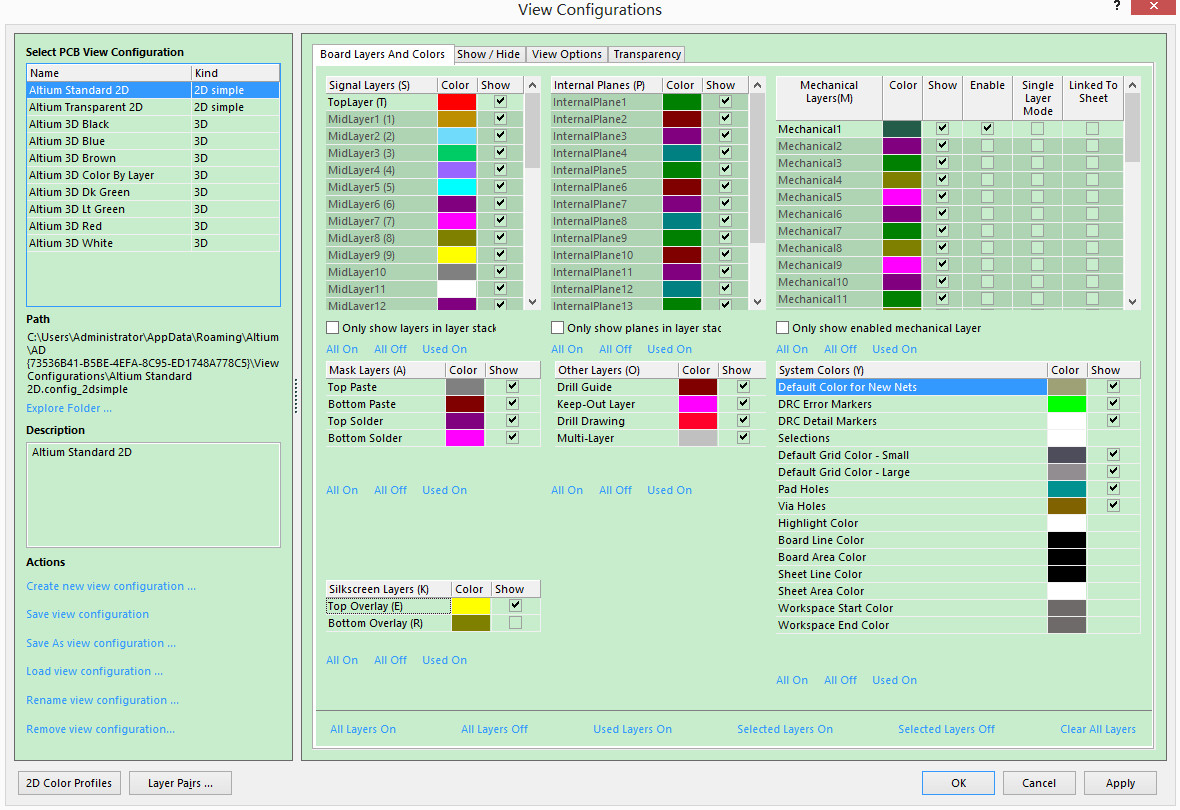Check Only show enabled mechanical Layer

783,327
